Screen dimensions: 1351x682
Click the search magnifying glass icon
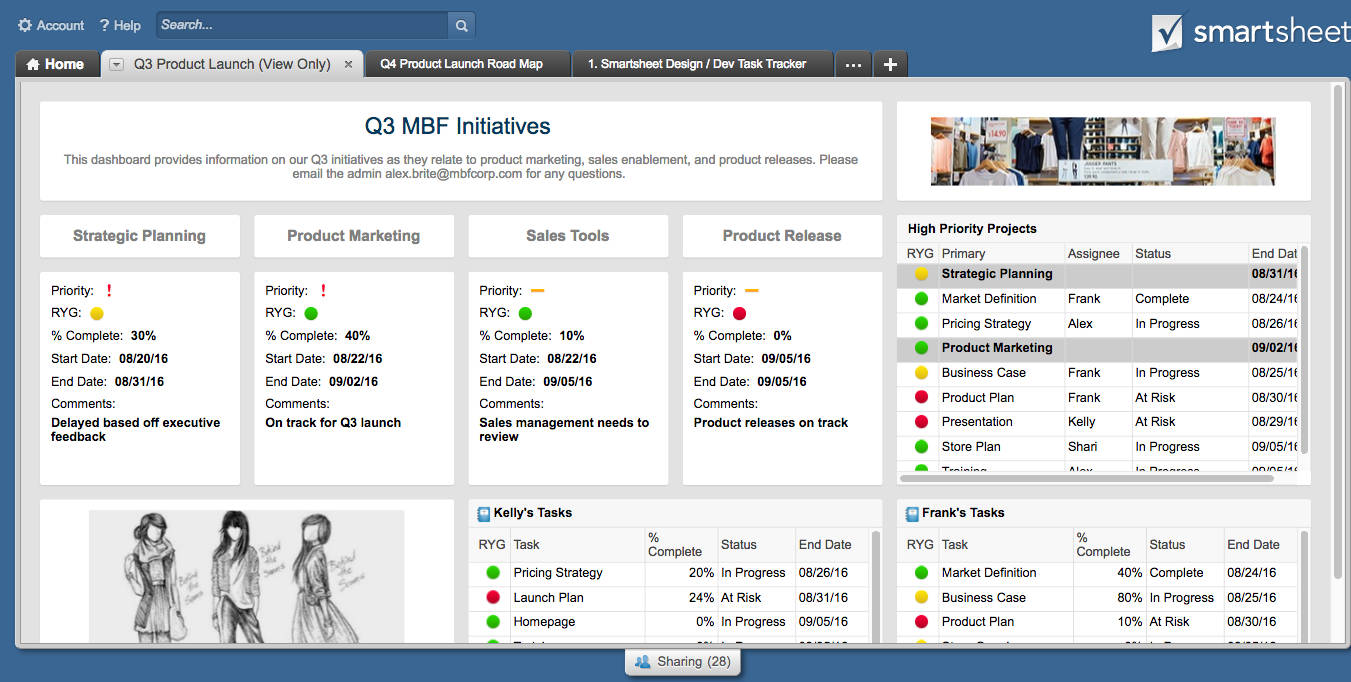click(460, 25)
